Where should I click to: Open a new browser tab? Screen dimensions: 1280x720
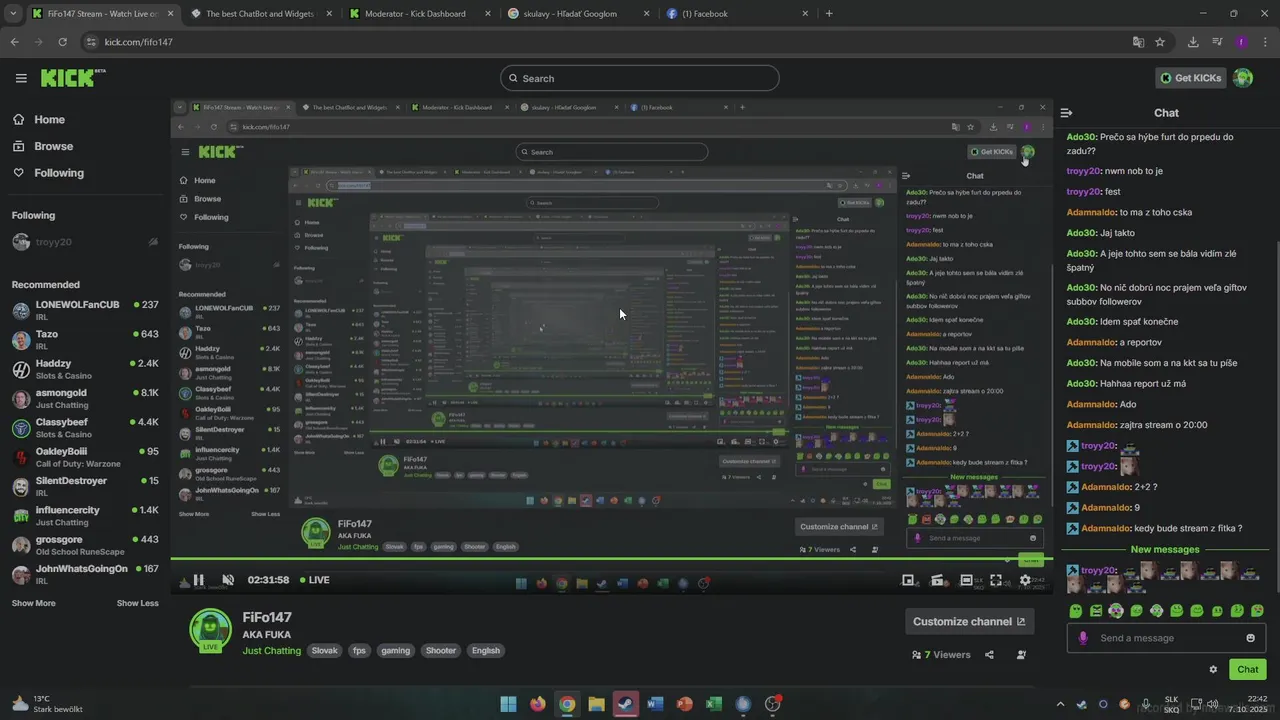pos(829,14)
